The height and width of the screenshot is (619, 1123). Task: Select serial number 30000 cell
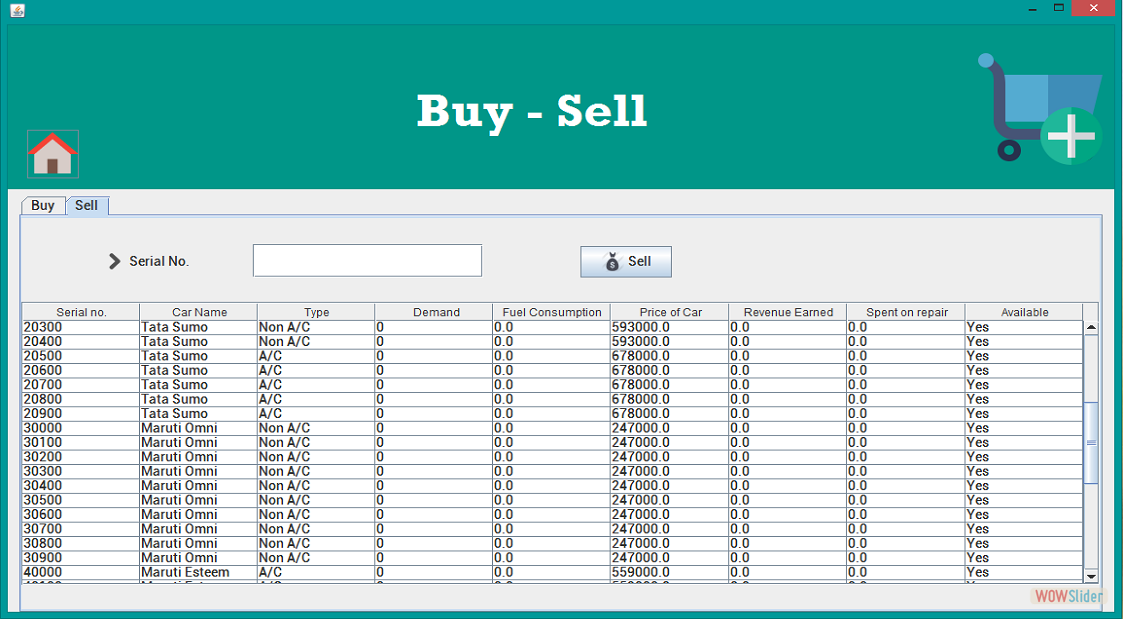pos(81,428)
